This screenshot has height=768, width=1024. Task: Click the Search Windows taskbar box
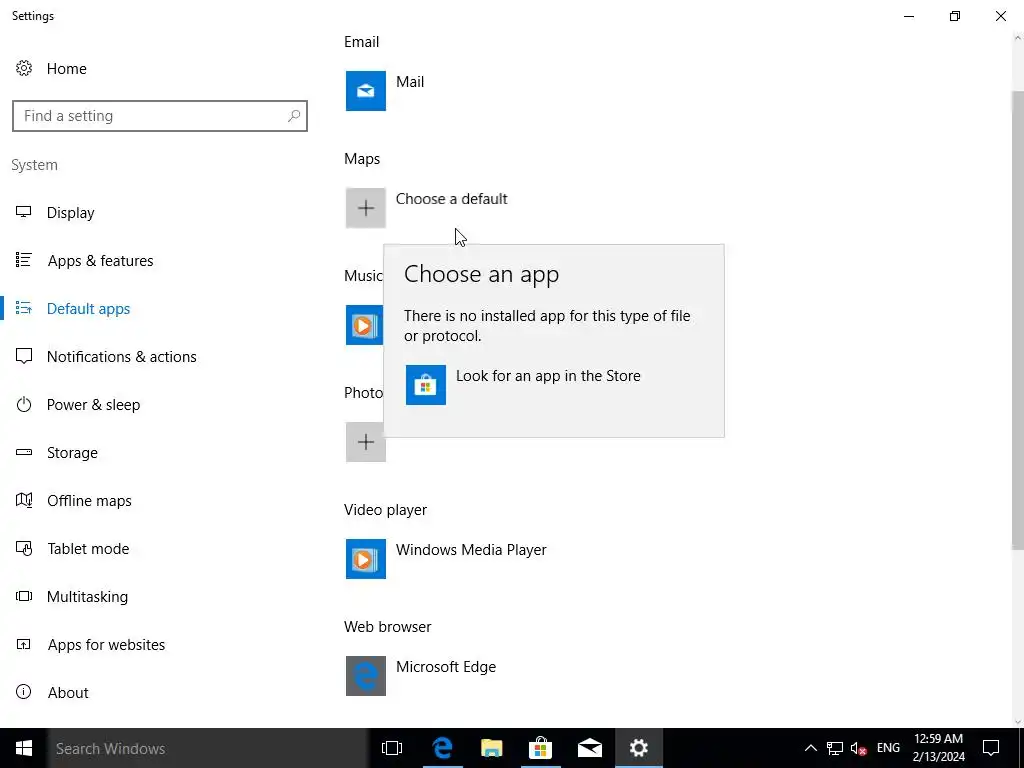208,748
